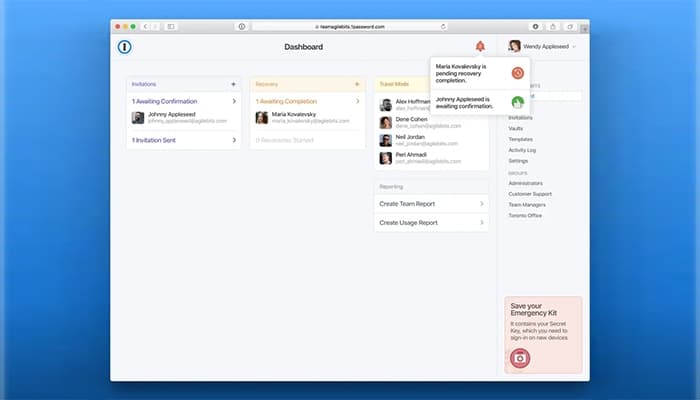Reload the page with refresh icon
The height and width of the screenshot is (400, 700).
tap(443, 27)
